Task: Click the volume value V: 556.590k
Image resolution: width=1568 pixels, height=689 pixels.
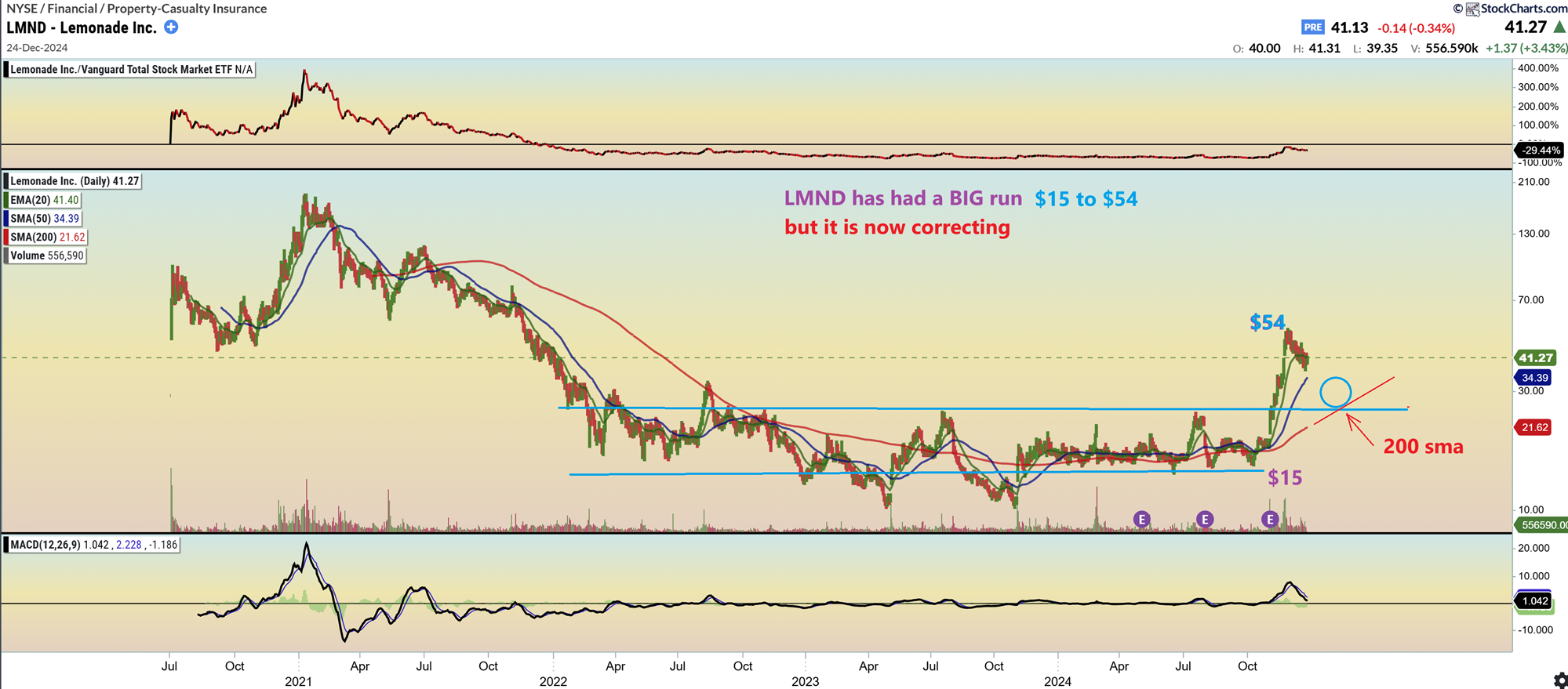Action: 1444,49
